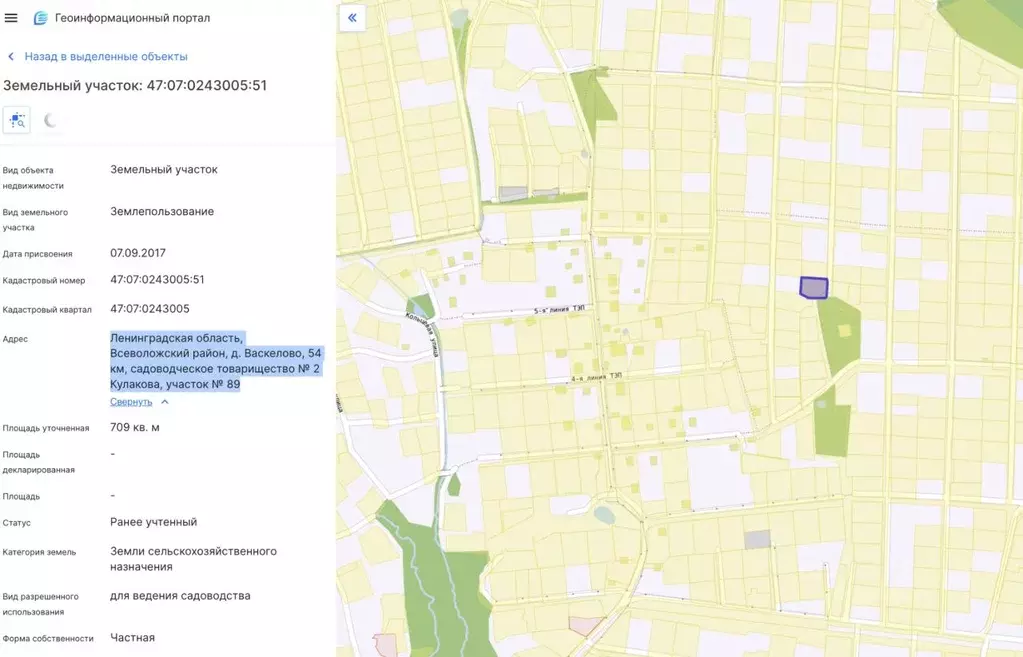Image resolution: width=1023 pixels, height=657 pixels.
Task: Zoom to object using the locate icon
Action: (17, 120)
